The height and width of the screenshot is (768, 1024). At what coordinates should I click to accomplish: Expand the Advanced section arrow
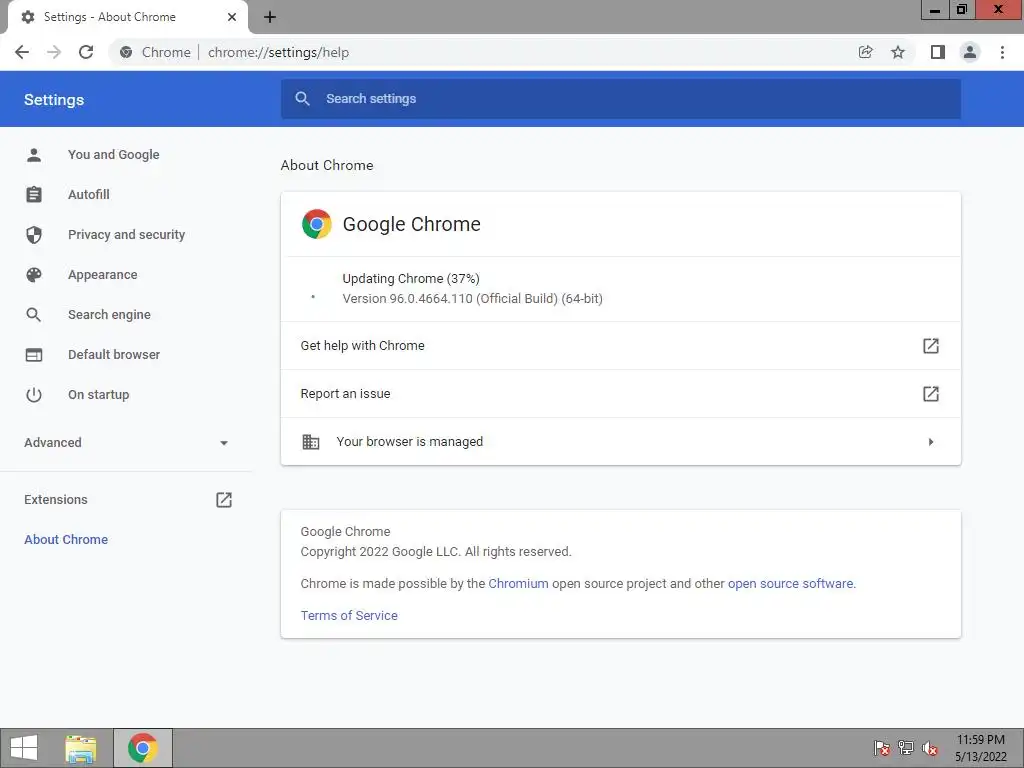(x=224, y=443)
